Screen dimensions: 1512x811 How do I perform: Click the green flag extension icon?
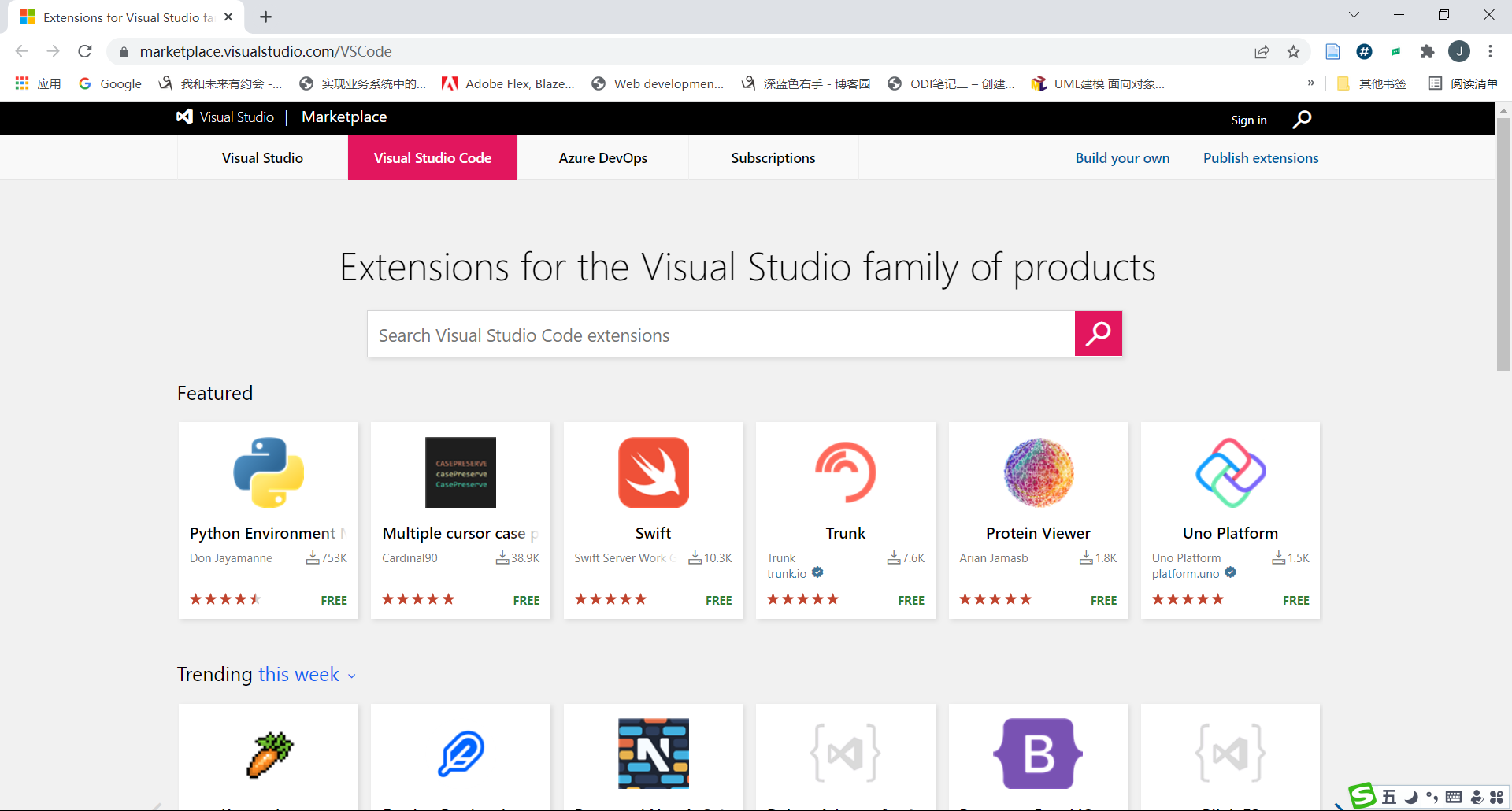1395,51
